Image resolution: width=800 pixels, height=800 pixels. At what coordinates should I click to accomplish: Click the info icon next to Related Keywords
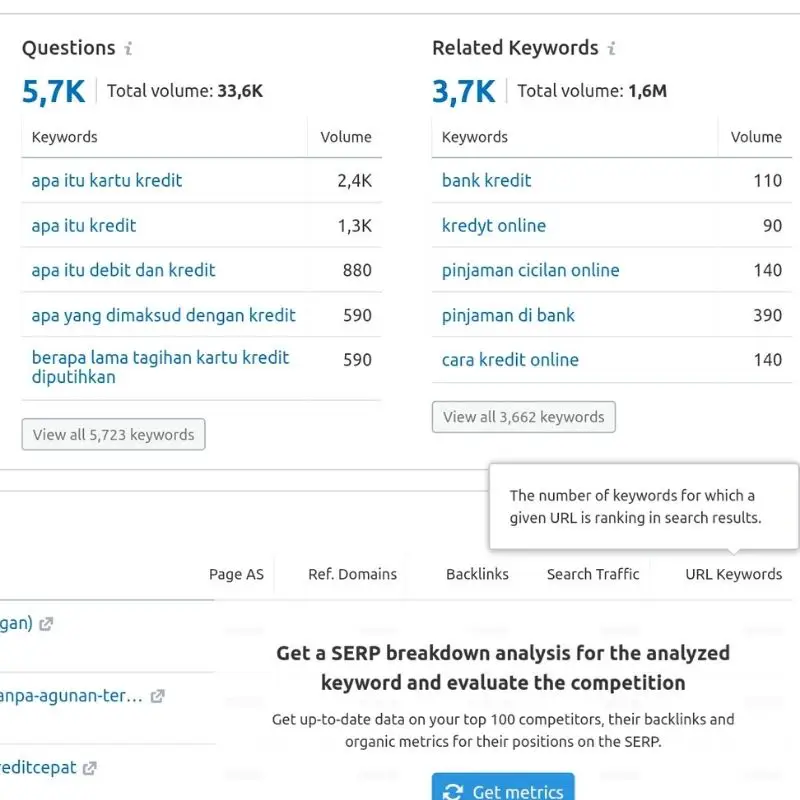613,47
